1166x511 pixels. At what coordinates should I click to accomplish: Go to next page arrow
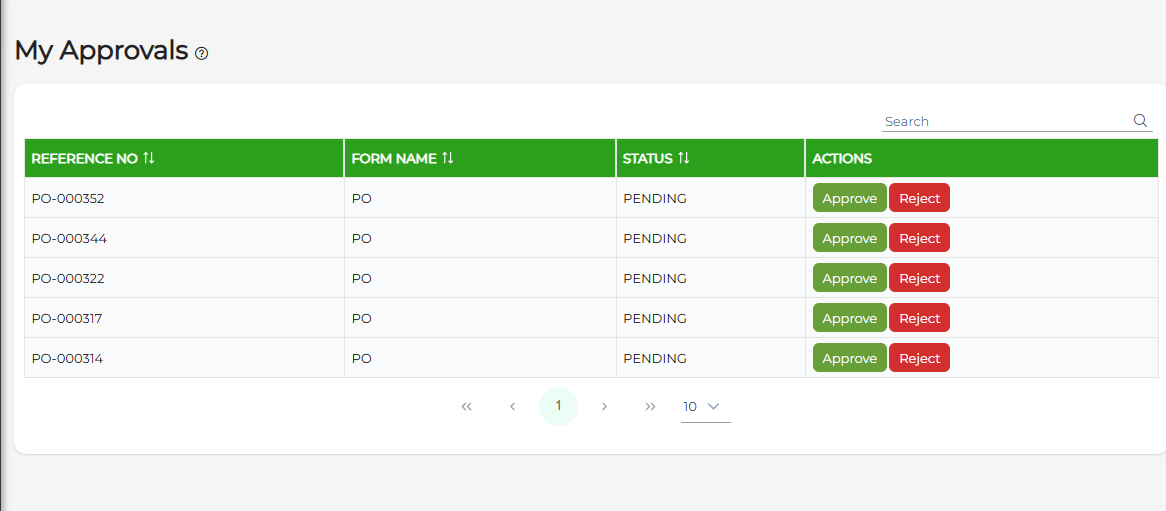[x=604, y=406]
